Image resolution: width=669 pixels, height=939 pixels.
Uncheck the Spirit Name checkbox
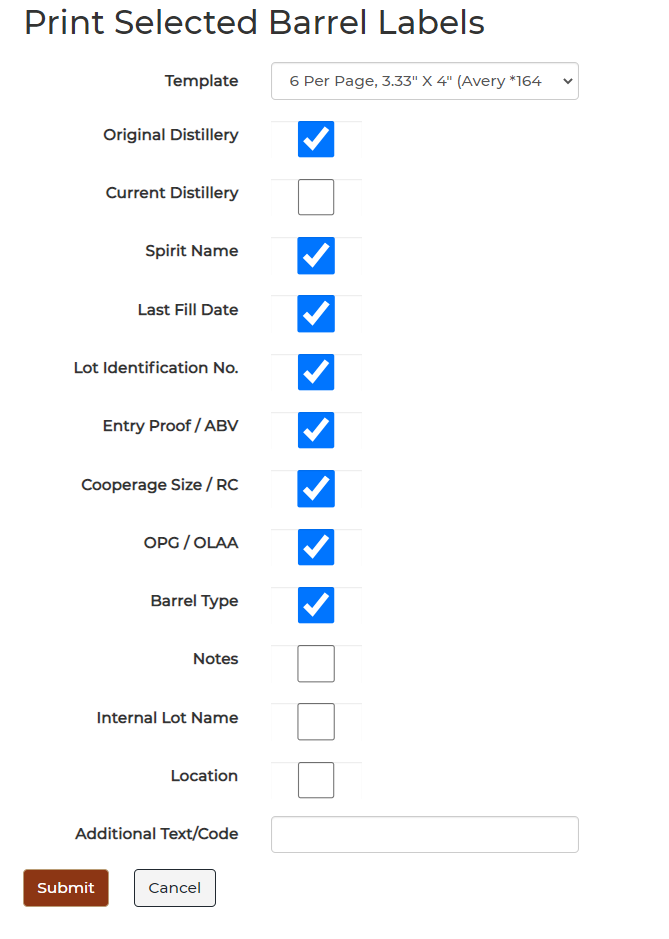click(x=316, y=256)
